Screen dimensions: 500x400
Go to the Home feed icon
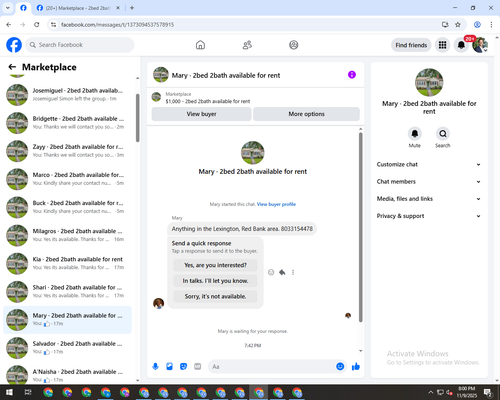pyautogui.click(x=200, y=45)
